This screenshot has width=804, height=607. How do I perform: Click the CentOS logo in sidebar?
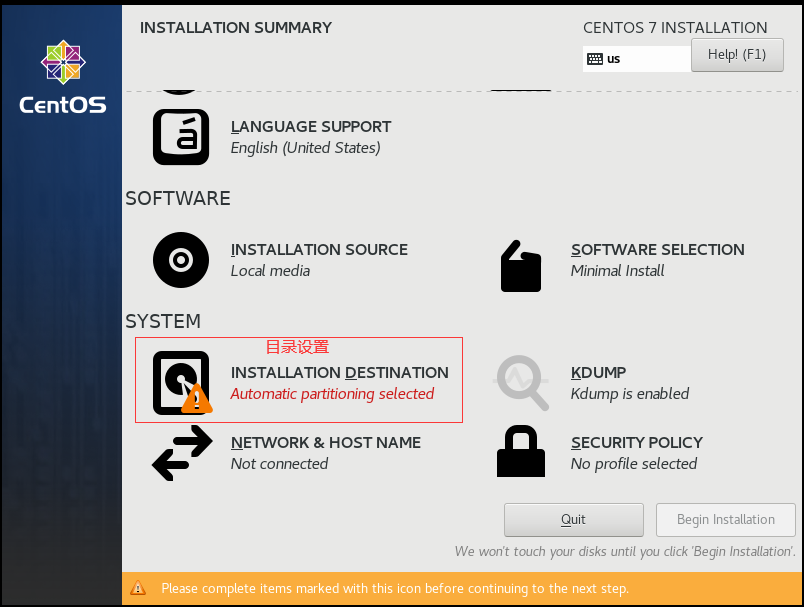click(x=63, y=77)
